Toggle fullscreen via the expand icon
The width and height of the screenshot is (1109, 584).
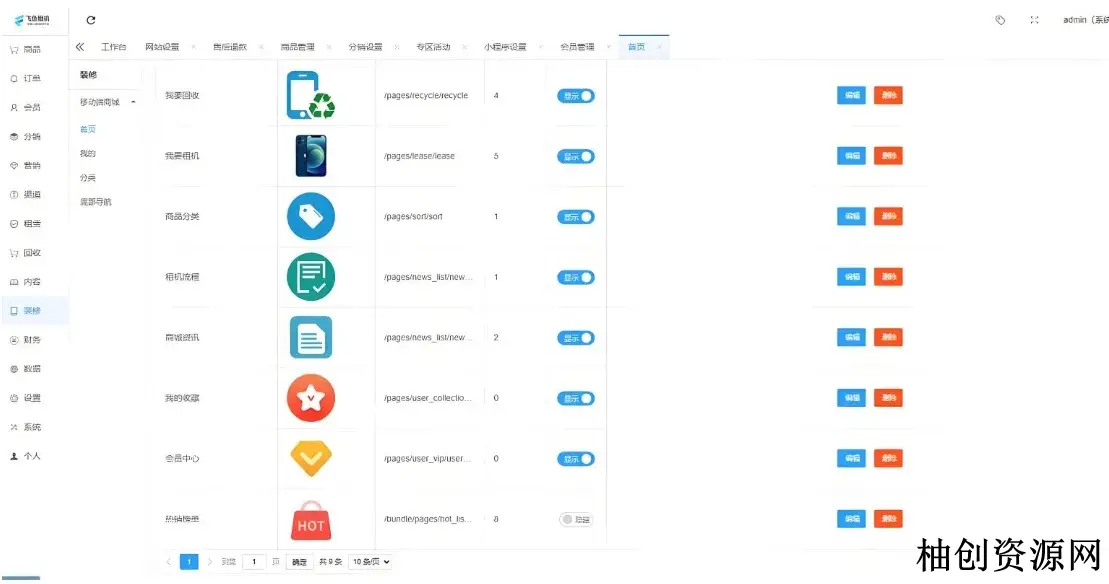(x=1034, y=20)
